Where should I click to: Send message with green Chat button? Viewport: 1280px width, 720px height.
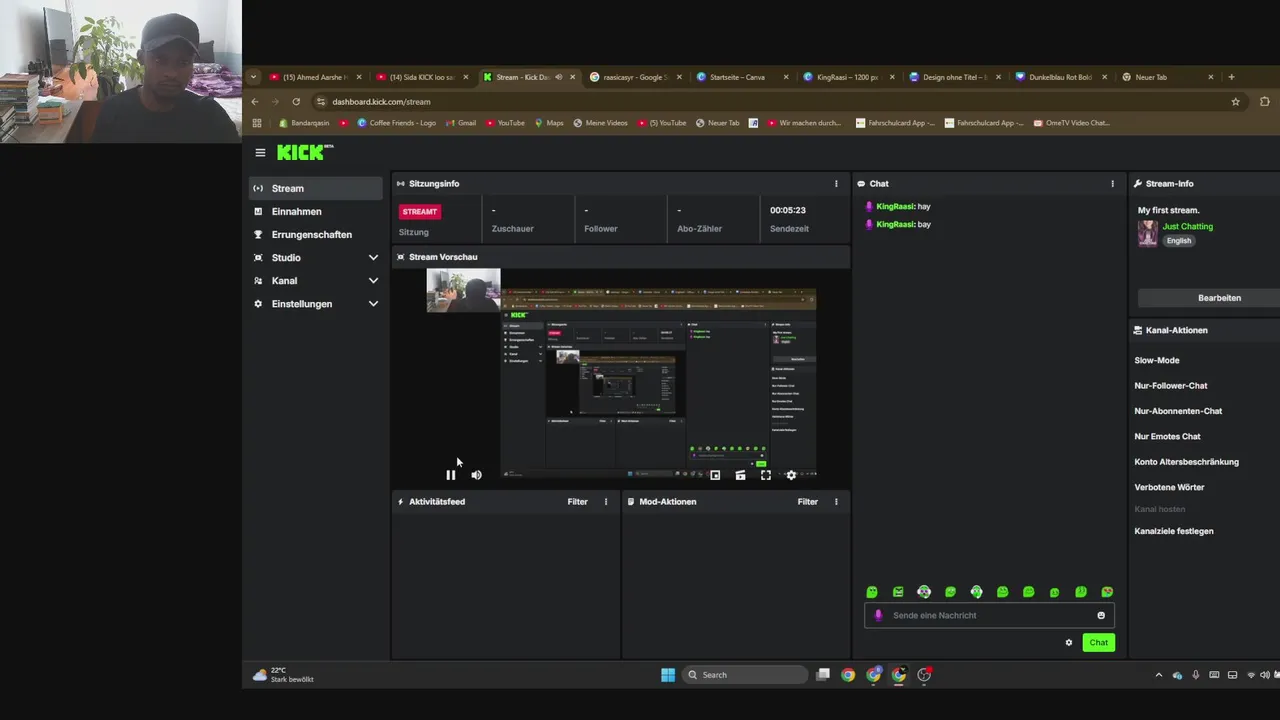(1098, 643)
